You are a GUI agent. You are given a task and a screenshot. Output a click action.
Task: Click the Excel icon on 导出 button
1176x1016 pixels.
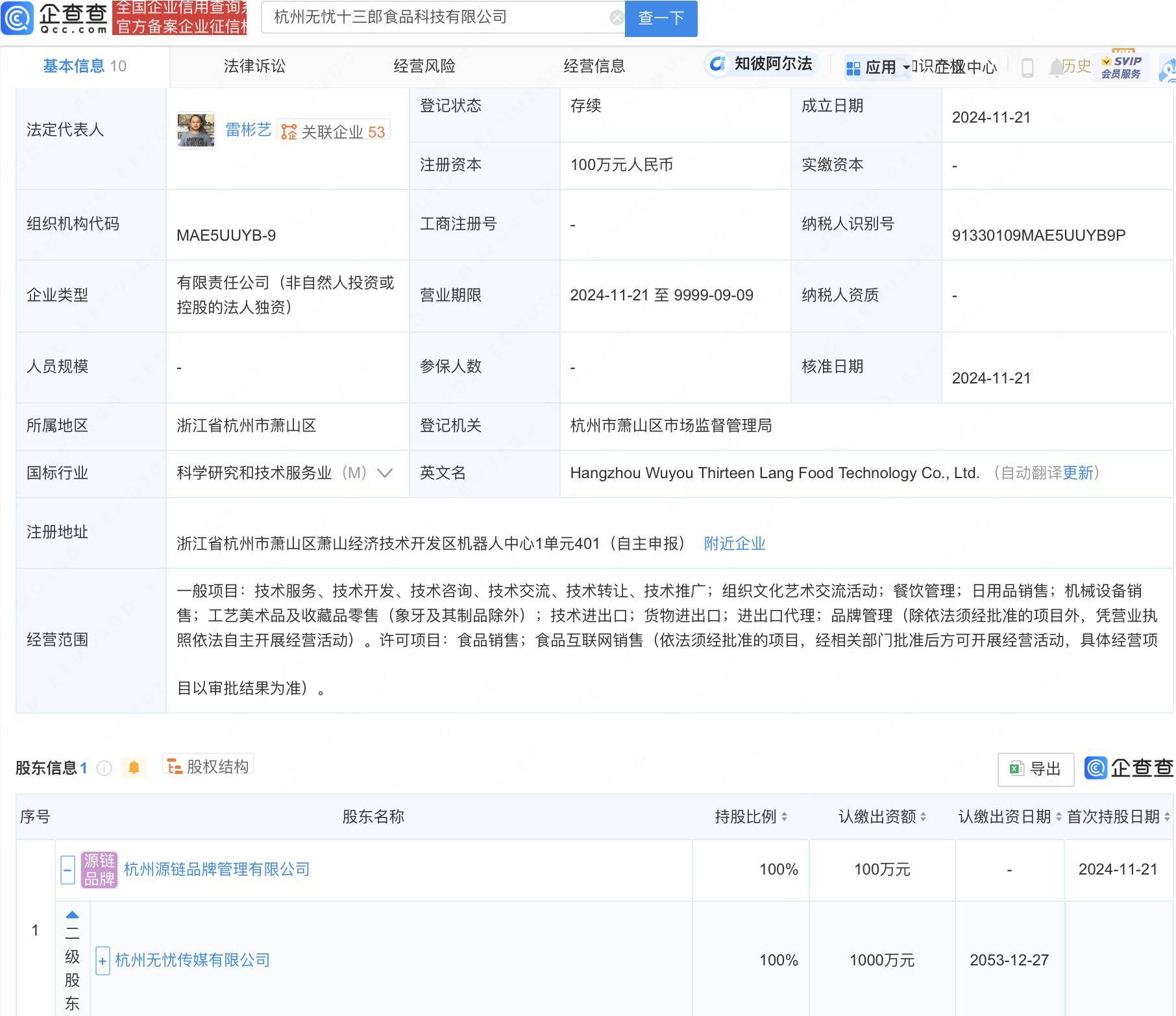point(1017,769)
